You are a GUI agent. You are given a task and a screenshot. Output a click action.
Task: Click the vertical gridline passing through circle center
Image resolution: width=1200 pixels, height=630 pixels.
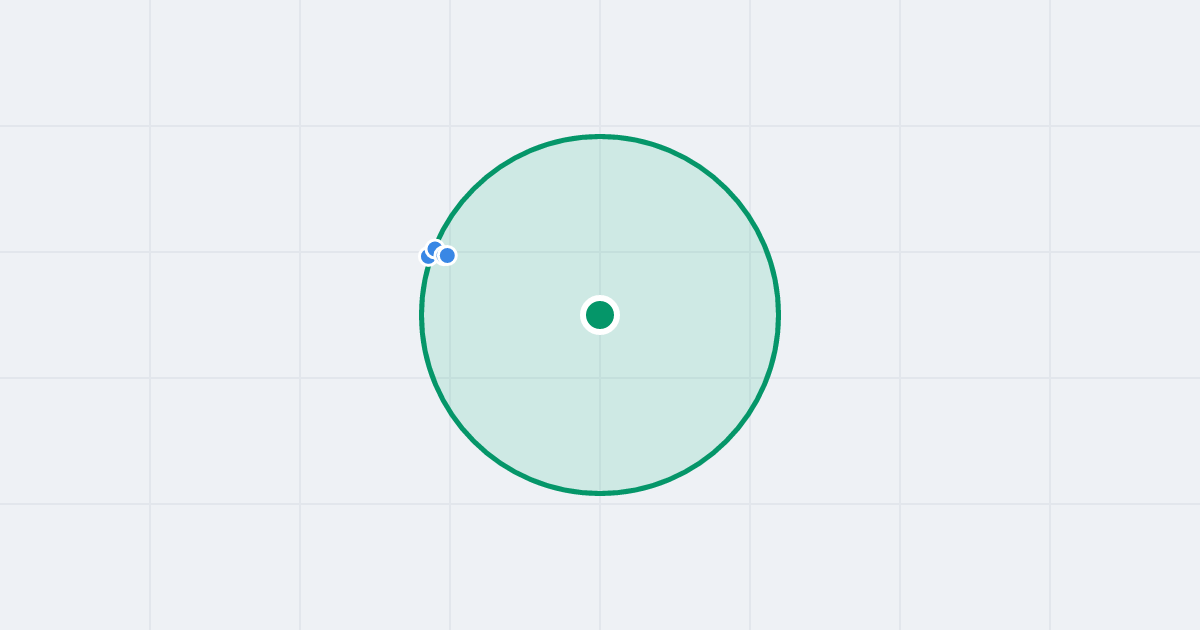coord(600,60)
